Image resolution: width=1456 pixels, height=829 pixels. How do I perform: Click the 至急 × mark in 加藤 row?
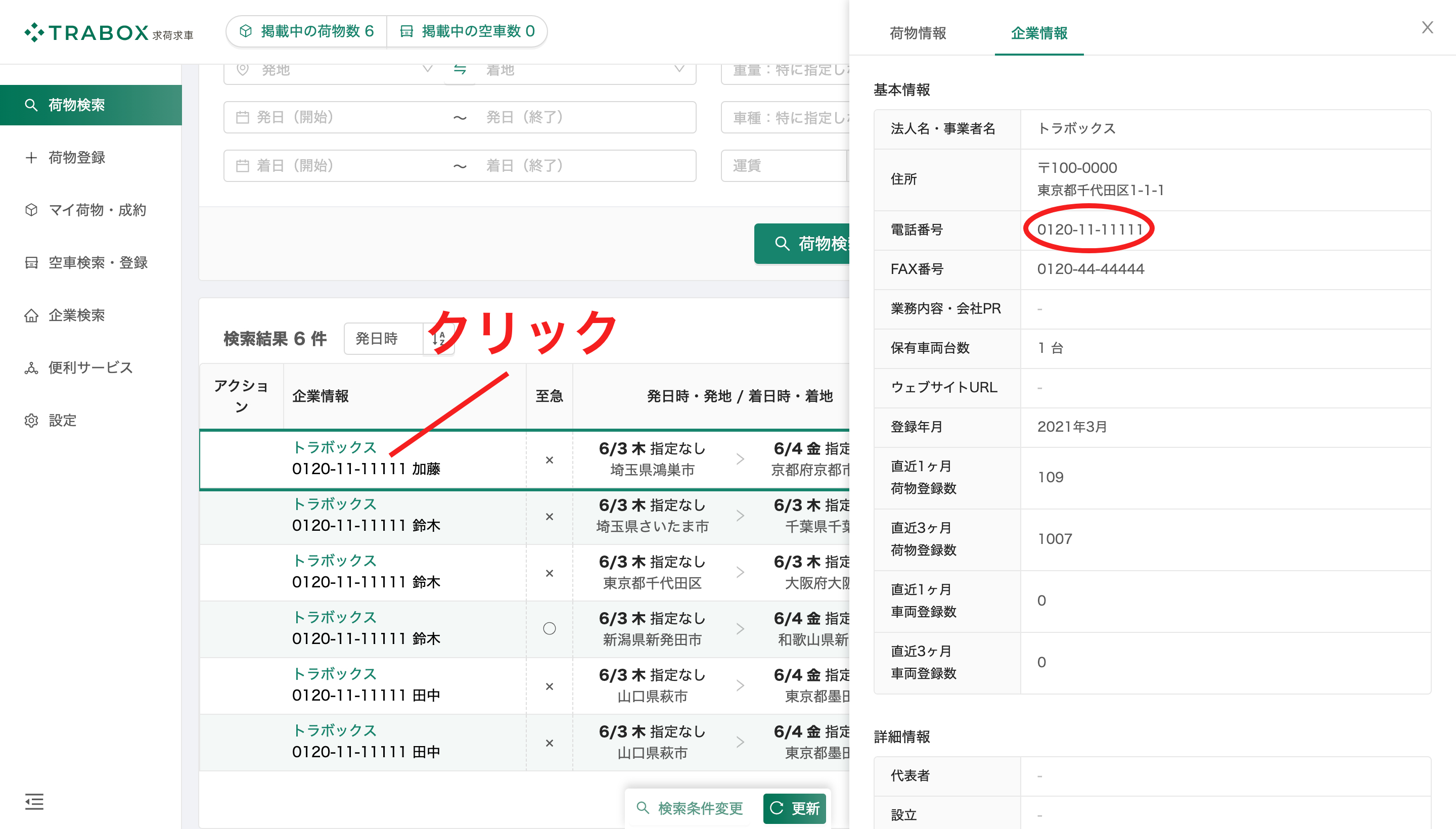(x=550, y=460)
